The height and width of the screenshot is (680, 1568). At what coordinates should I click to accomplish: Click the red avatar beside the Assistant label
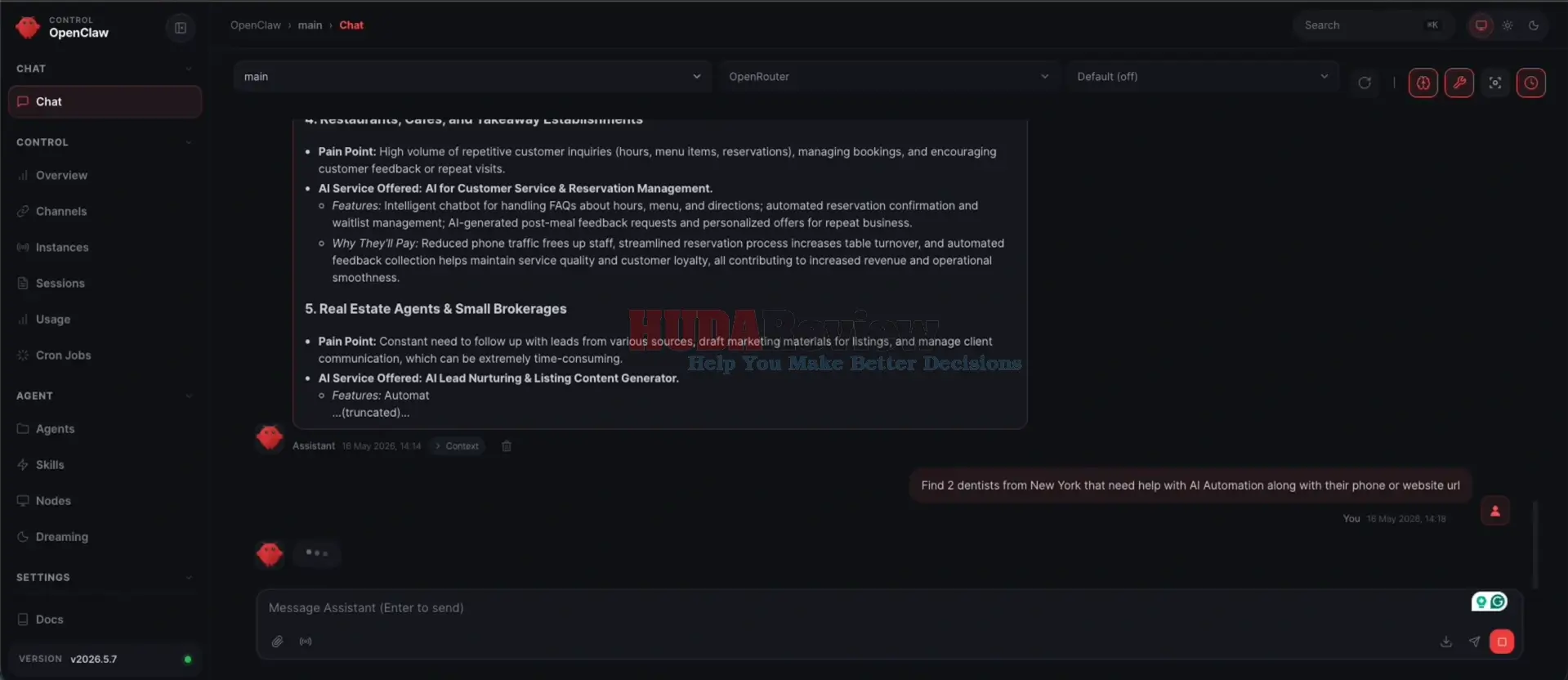pyautogui.click(x=270, y=438)
